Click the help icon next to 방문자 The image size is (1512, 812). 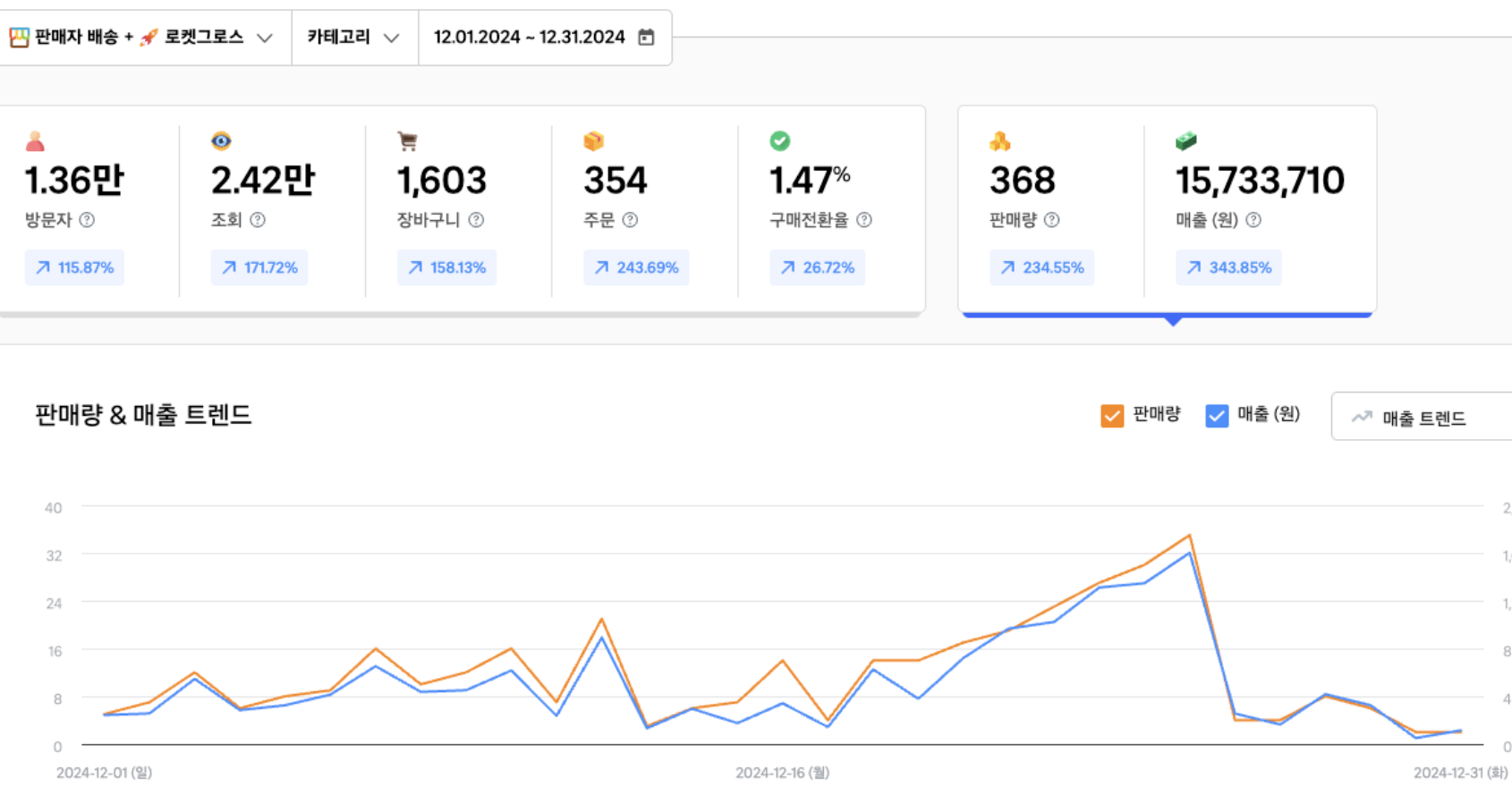click(87, 220)
